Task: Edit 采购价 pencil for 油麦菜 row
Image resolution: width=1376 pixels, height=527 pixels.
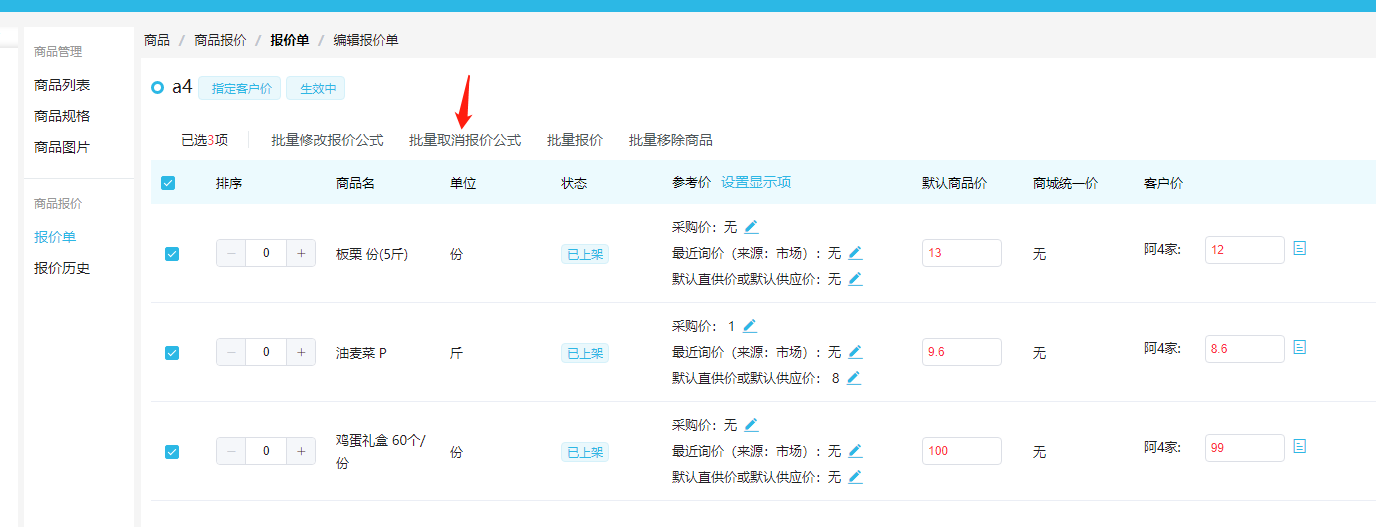Action: click(750, 326)
